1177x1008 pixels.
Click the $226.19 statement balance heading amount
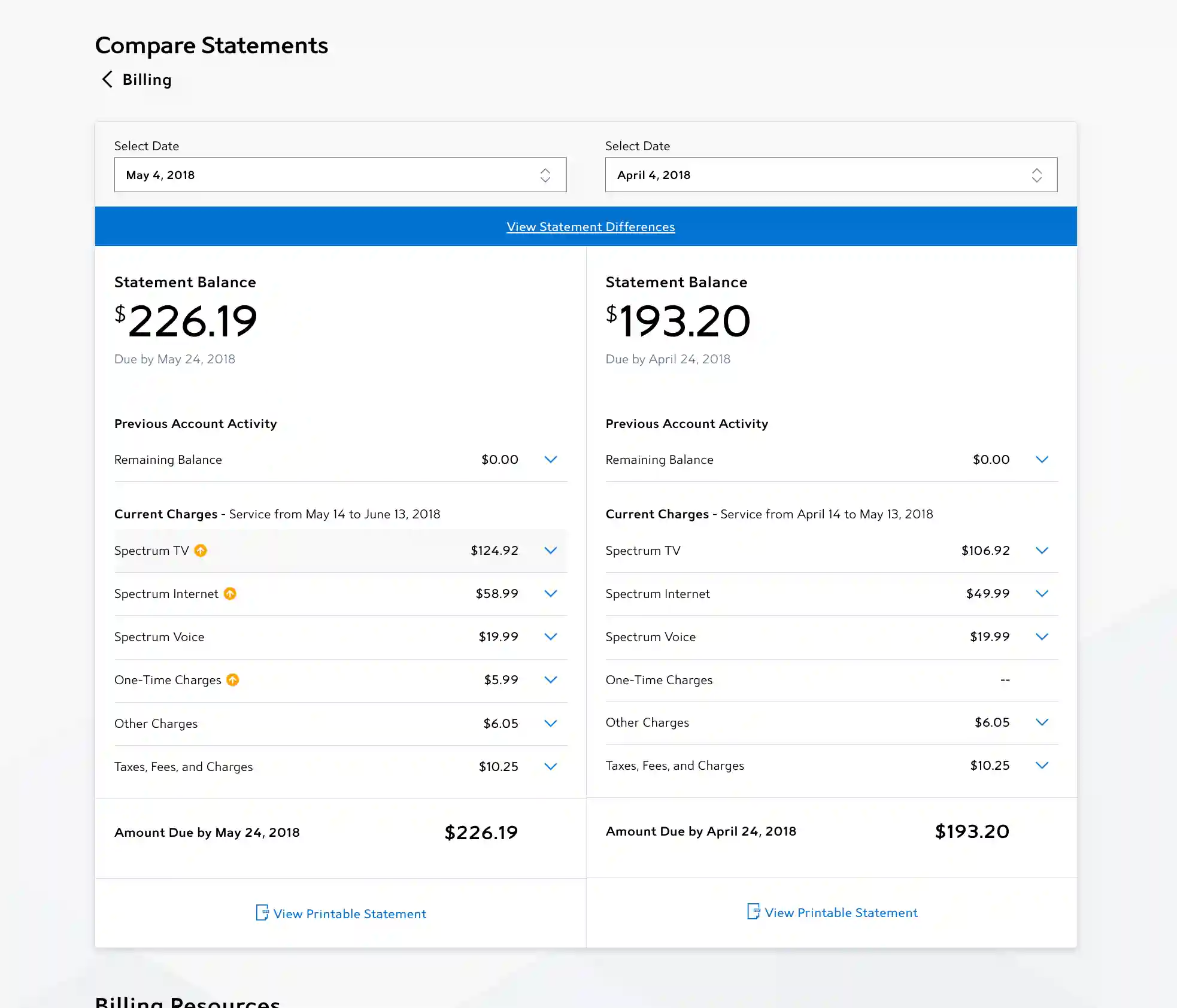pos(186,321)
